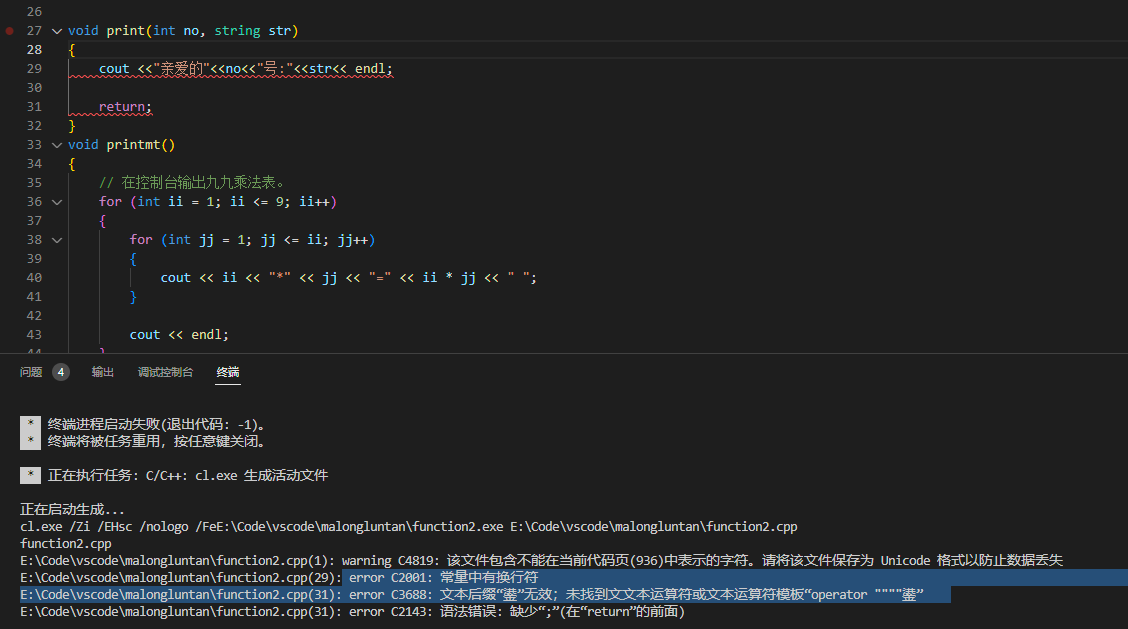Open the function2.cpp(31) error C2143 link

coord(181,612)
